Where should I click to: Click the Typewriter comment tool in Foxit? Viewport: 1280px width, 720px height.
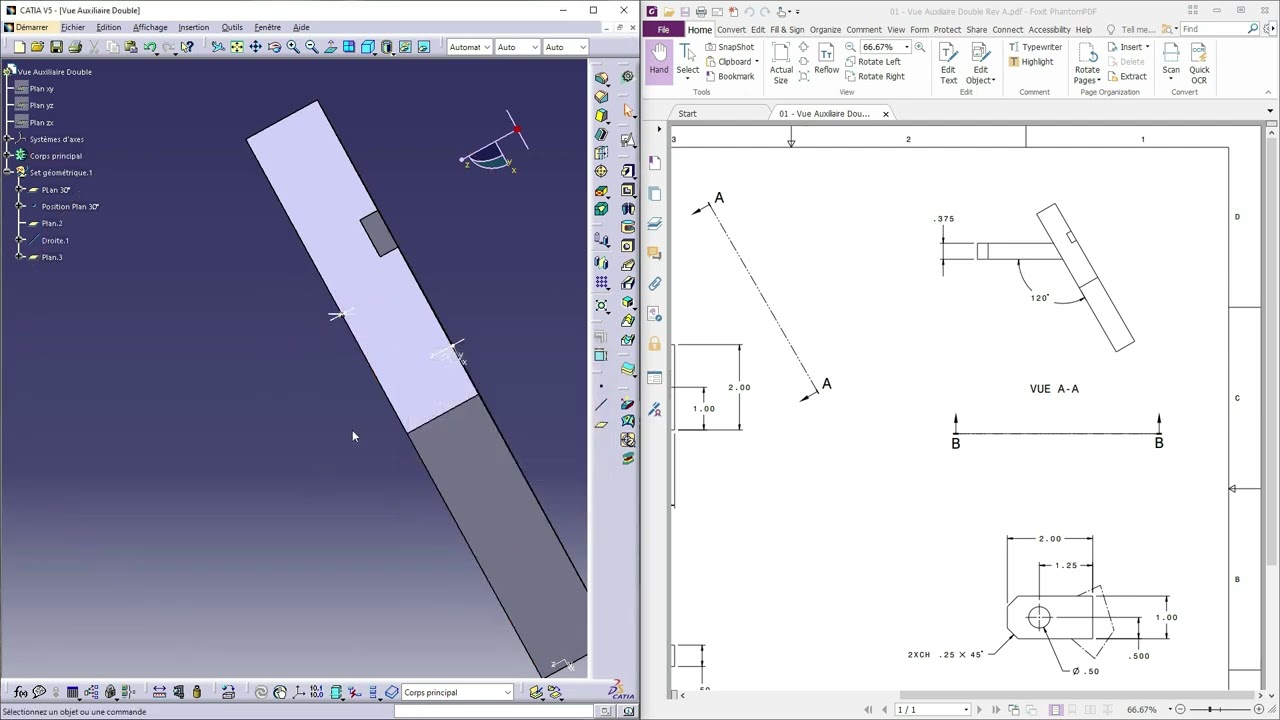tap(1035, 47)
